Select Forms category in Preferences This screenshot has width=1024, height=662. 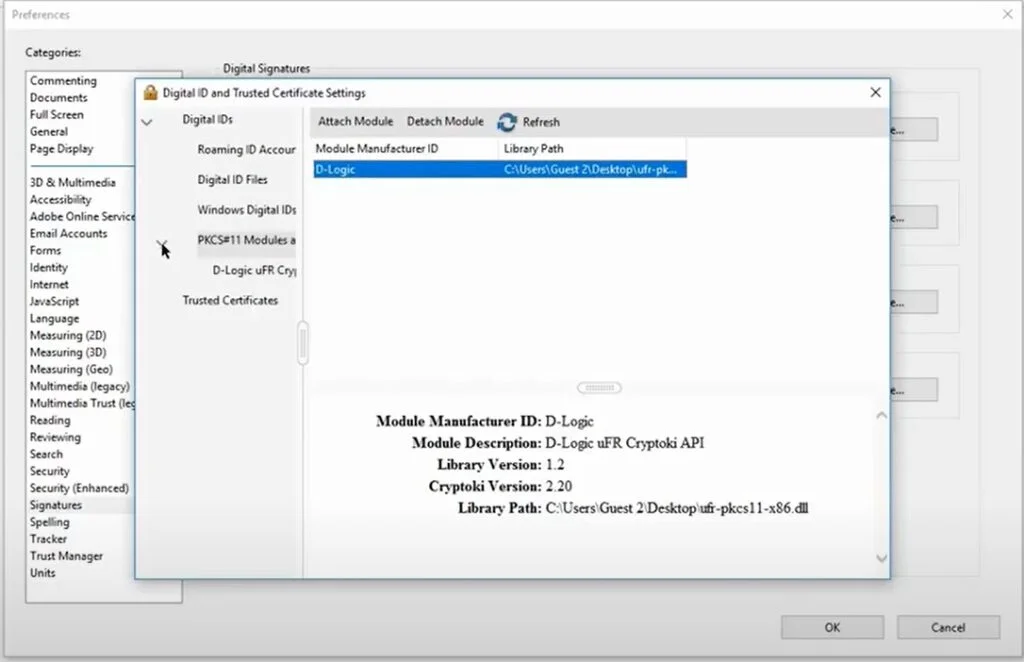45,251
